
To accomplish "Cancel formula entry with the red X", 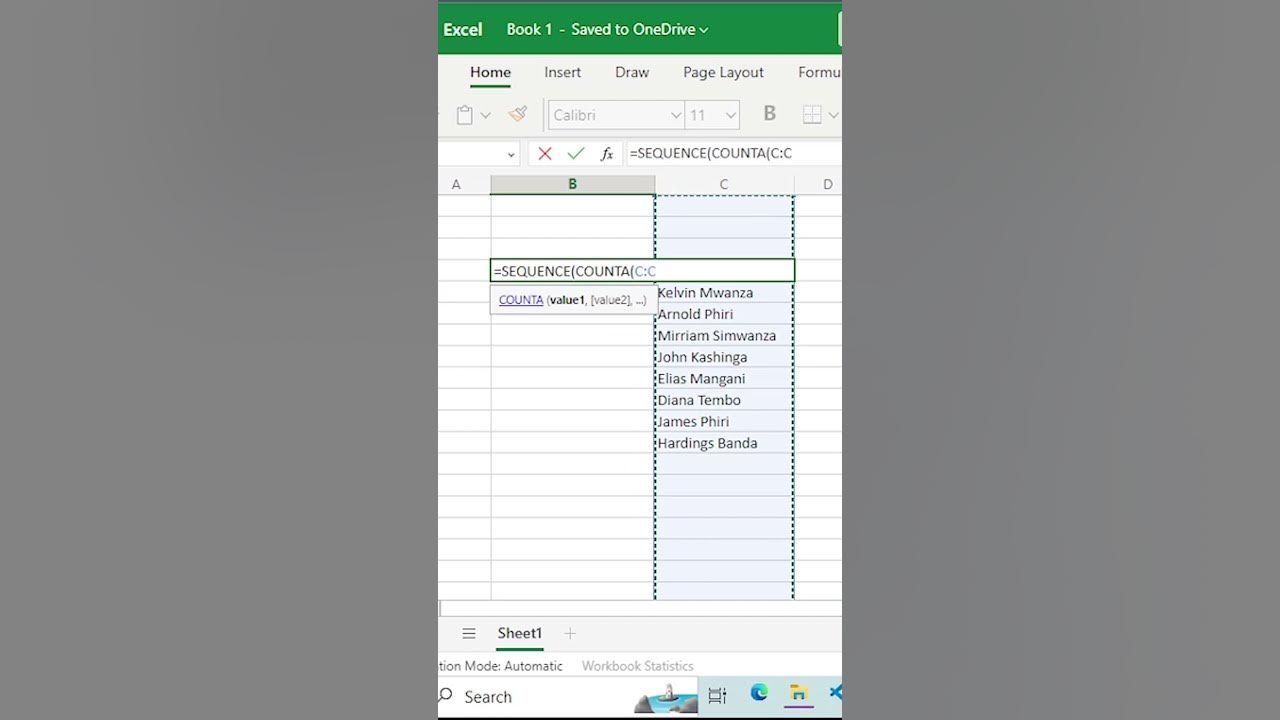I will click(x=544, y=153).
